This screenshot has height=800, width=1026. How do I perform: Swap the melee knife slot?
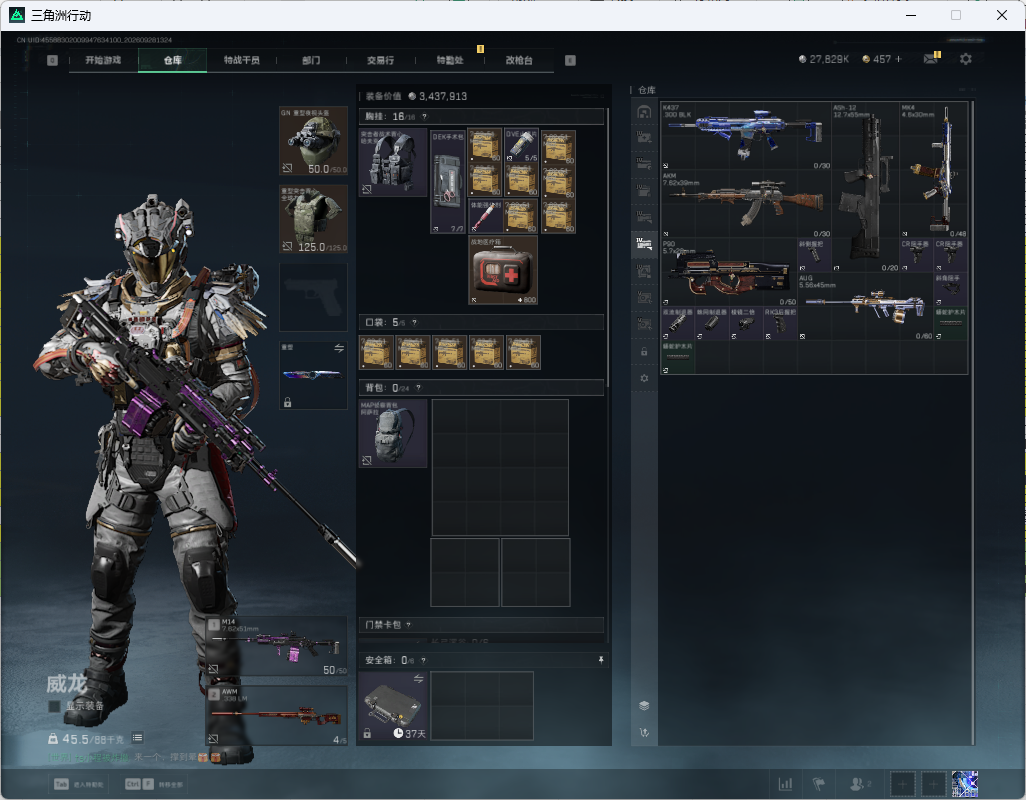pyautogui.click(x=339, y=348)
